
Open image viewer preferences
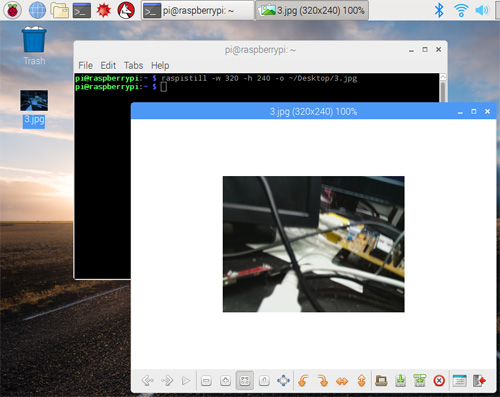click(x=459, y=380)
